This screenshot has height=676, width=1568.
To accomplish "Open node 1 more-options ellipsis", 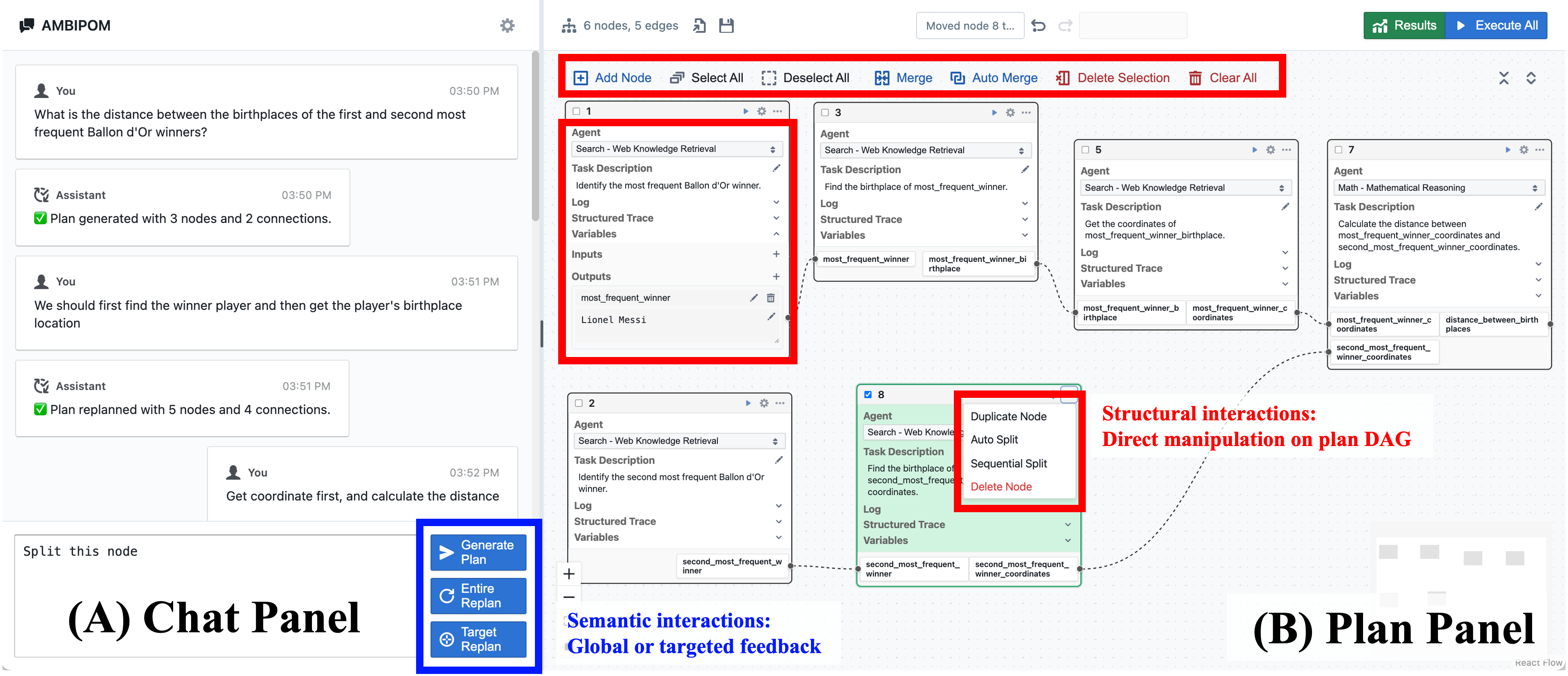I will 777,112.
